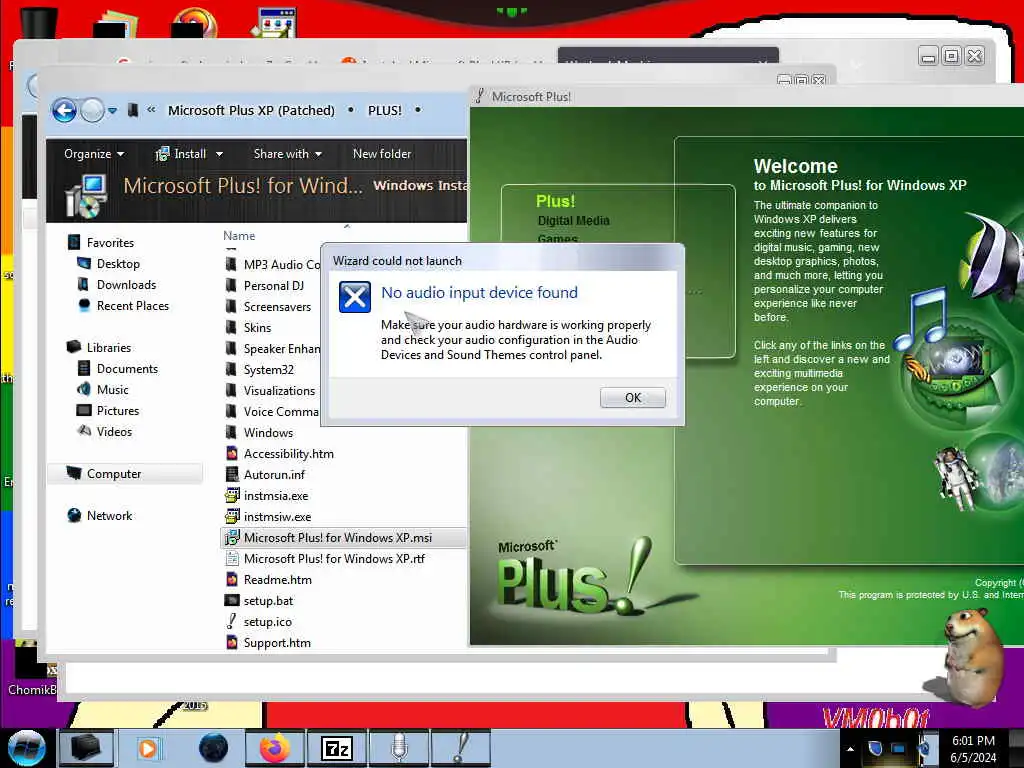Click the shield icon in system tray

click(875, 748)
